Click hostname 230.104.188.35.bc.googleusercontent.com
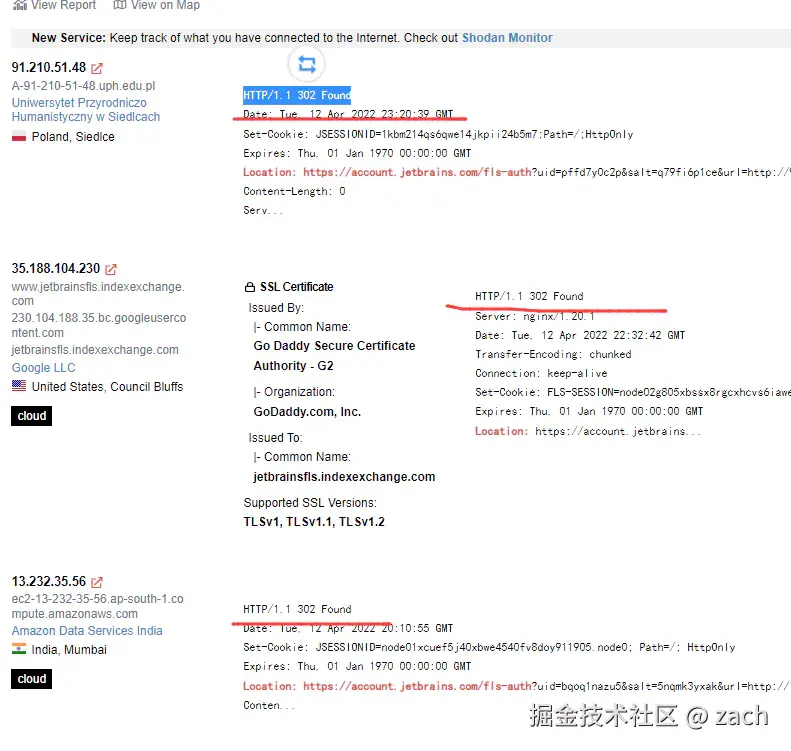The width and height of the screenshot is (791, 751). click(x=99, y=325)
